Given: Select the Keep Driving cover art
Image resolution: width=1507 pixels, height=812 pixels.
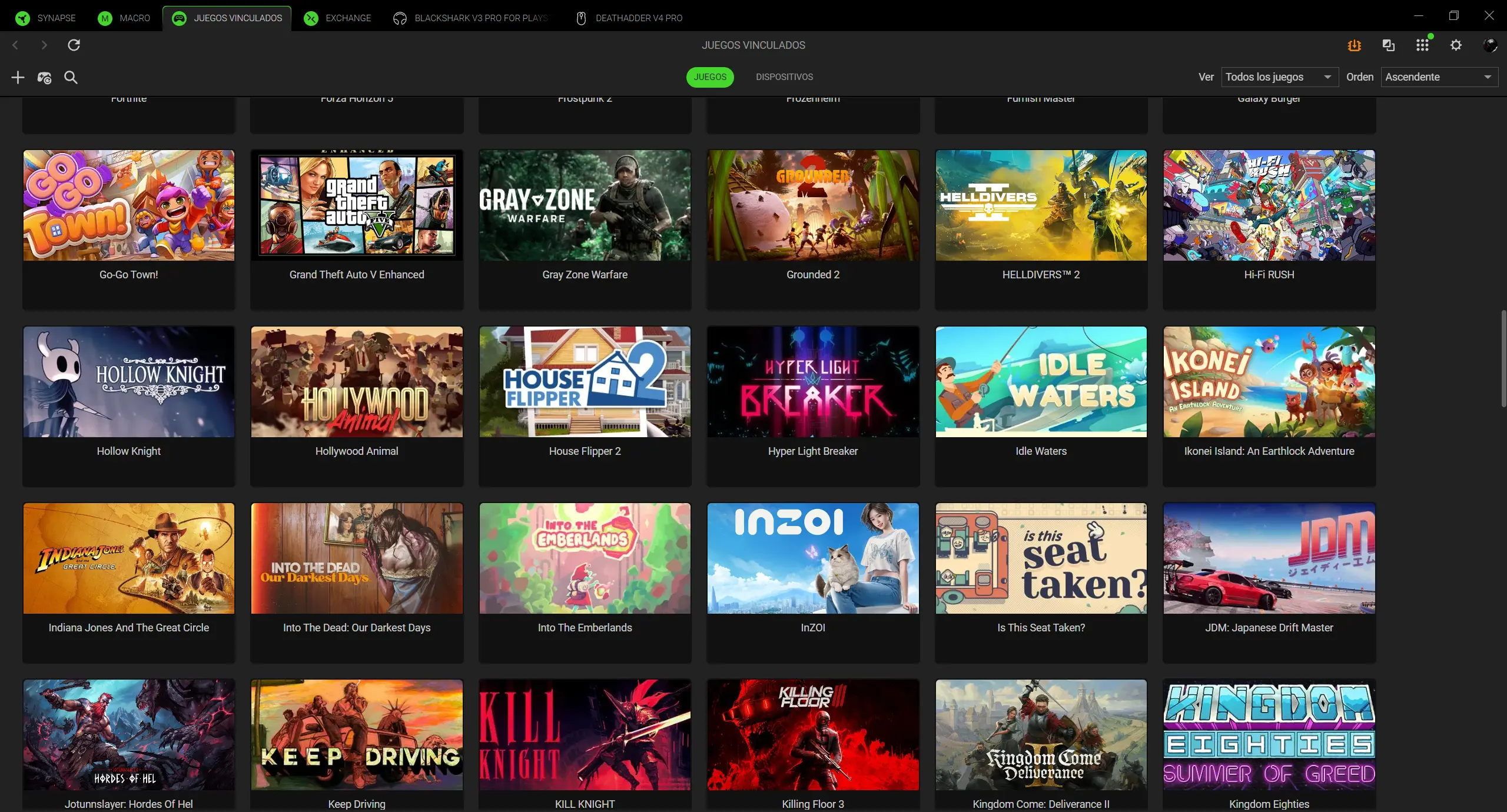Looking at the screenshot, I should point(357,735).
